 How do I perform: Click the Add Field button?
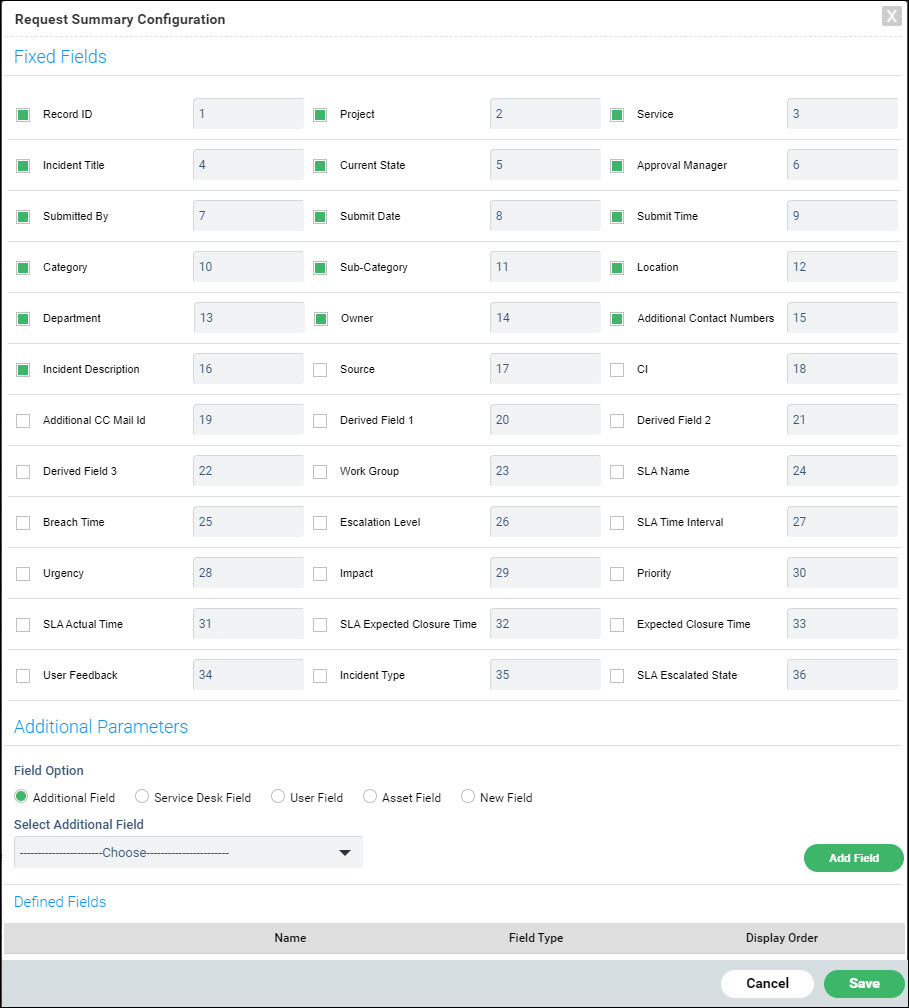[853, 858]
